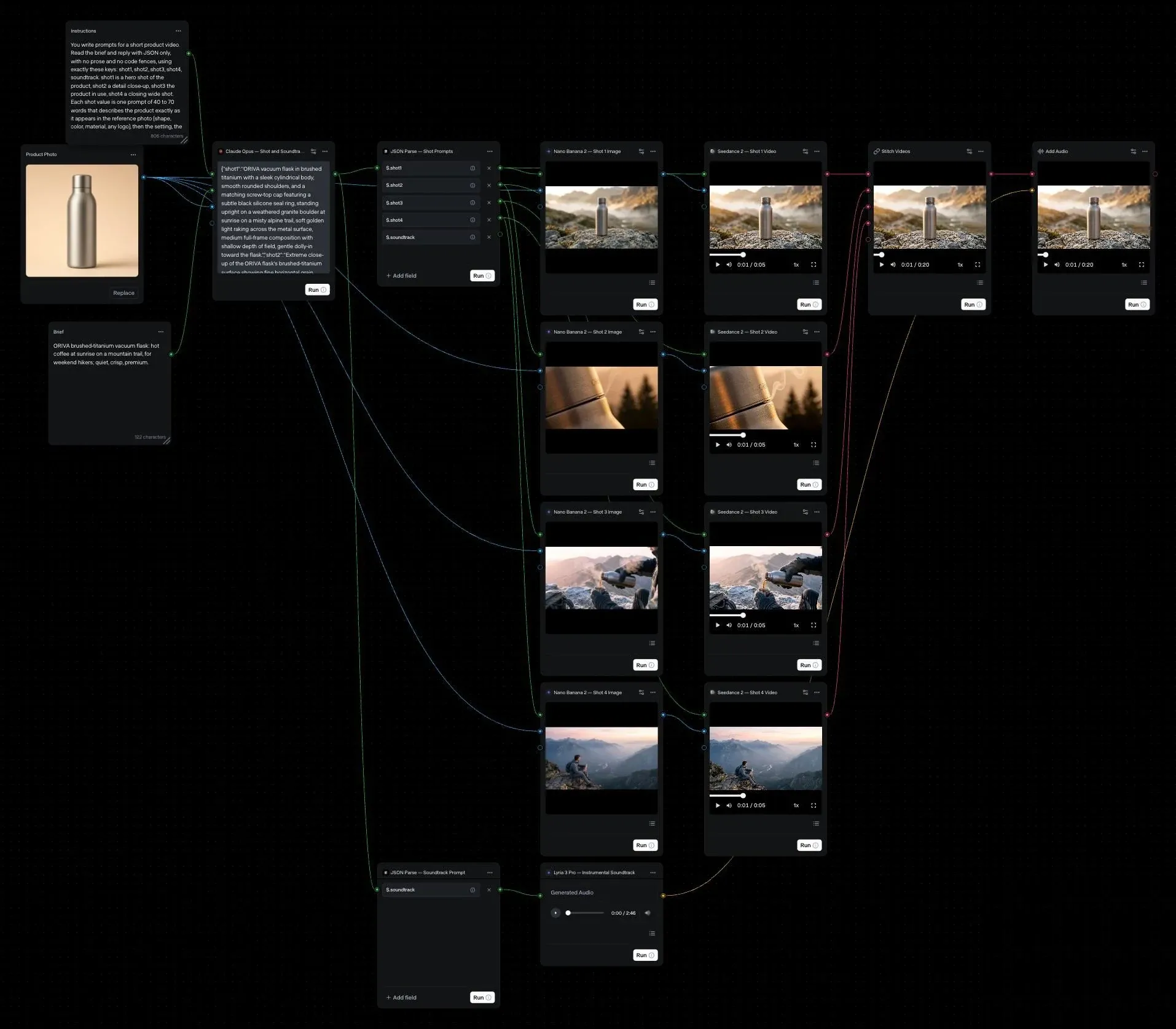The image size is (1176, 1029).
Task: Play the Shot 4 Video
Action: click(x=718, y=805)
